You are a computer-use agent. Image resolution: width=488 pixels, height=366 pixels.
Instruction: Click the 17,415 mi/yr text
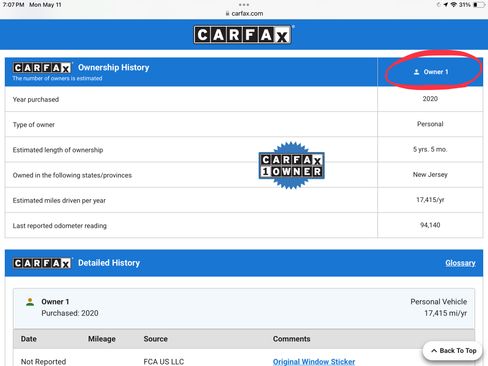click(446, 313)
